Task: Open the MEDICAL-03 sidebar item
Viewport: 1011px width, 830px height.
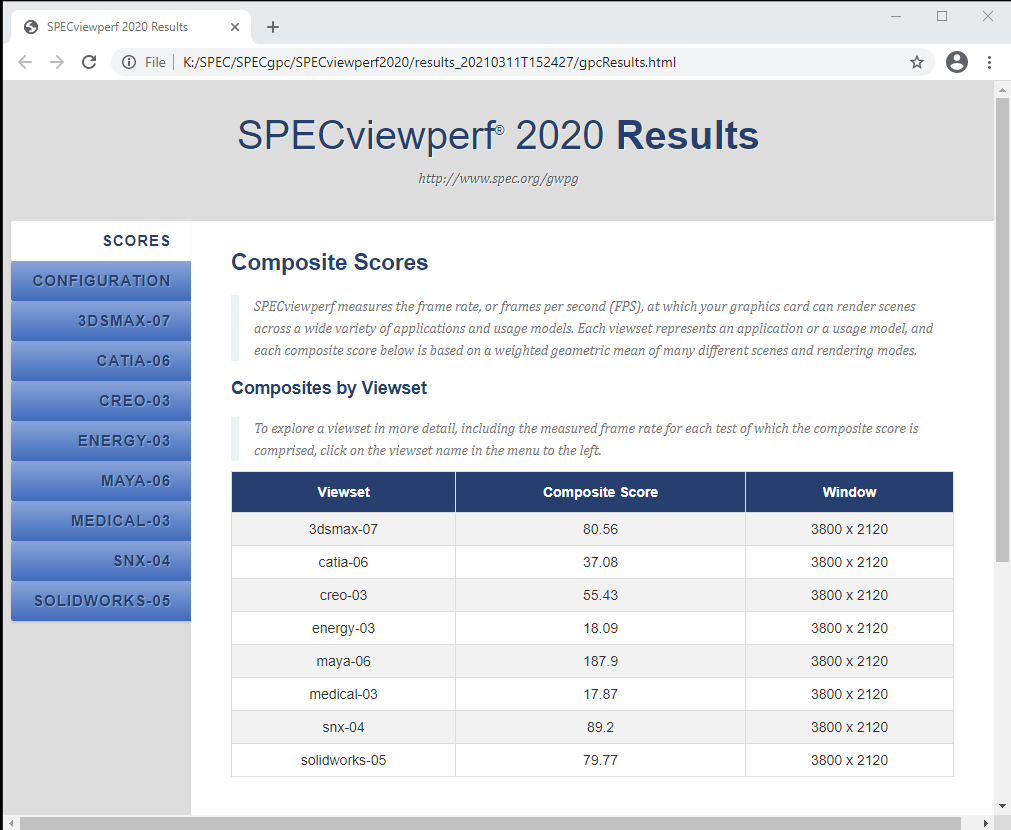Action: [x=101, y=521]
